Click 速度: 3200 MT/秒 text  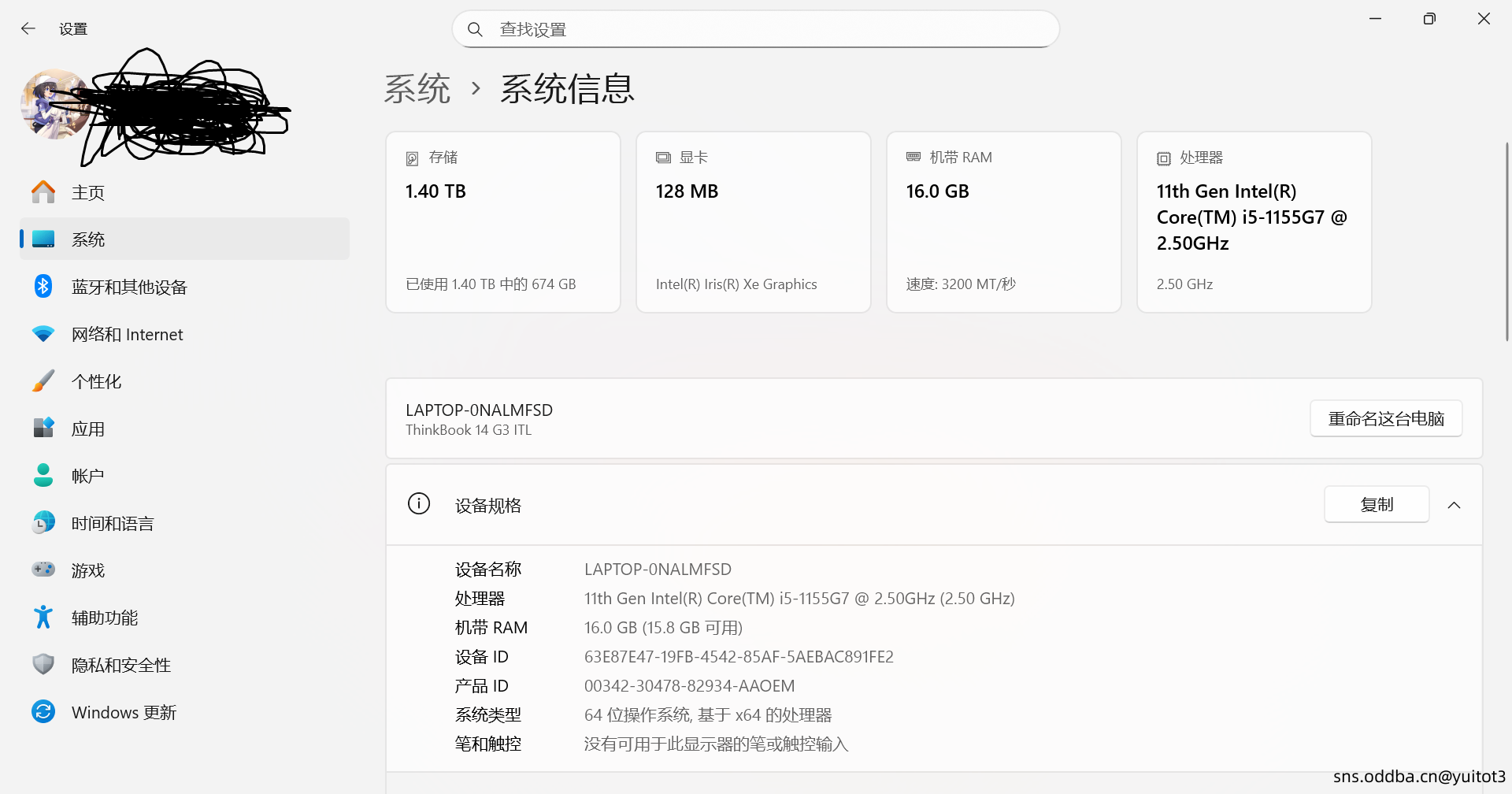[x=961, y=284]
